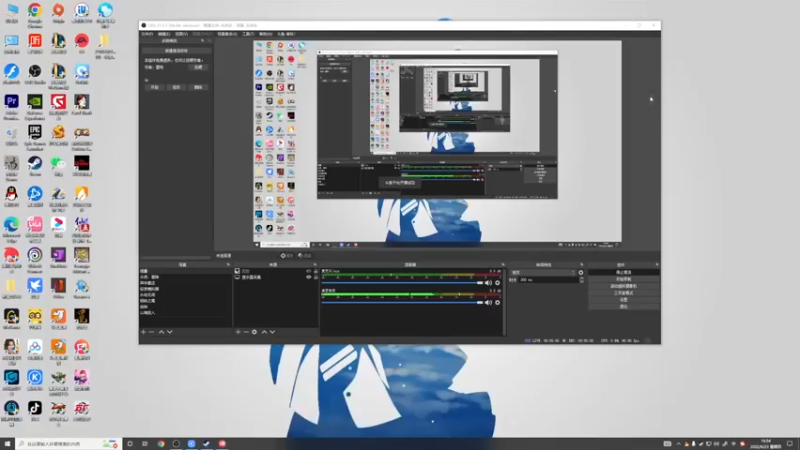The height and width of the screenshot is (450, 800).
Task: Open Mic/Aux audio track settings gear
Action: 497,283
